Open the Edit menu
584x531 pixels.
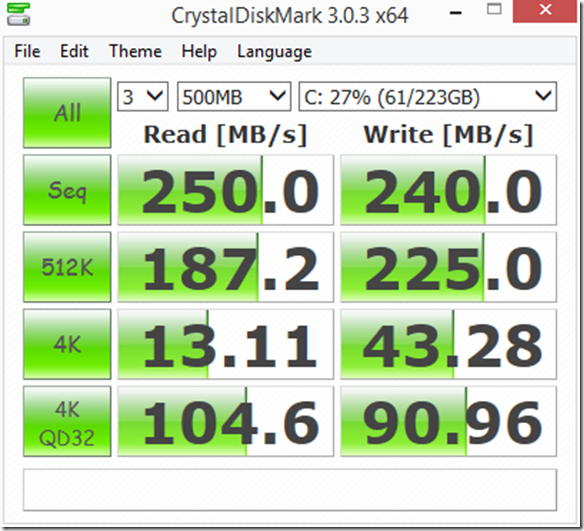[x=74, y=51]
